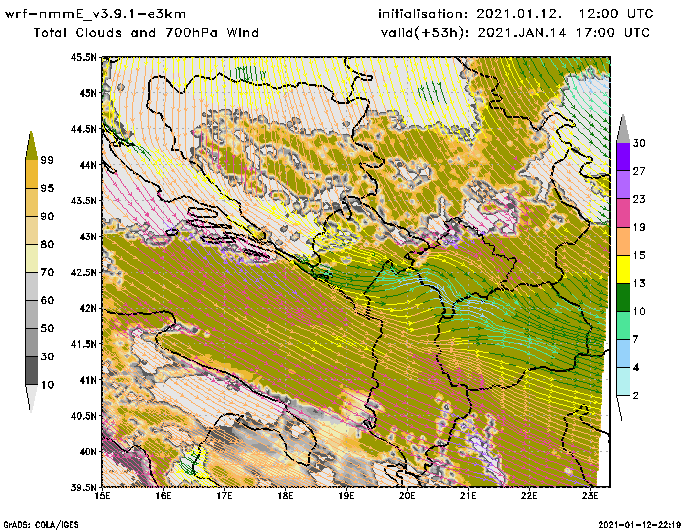Viewport: 700px width, 530px height.
Task: Click the 22E longitude label
Action: pyautogui.click(x=529, y=496)
